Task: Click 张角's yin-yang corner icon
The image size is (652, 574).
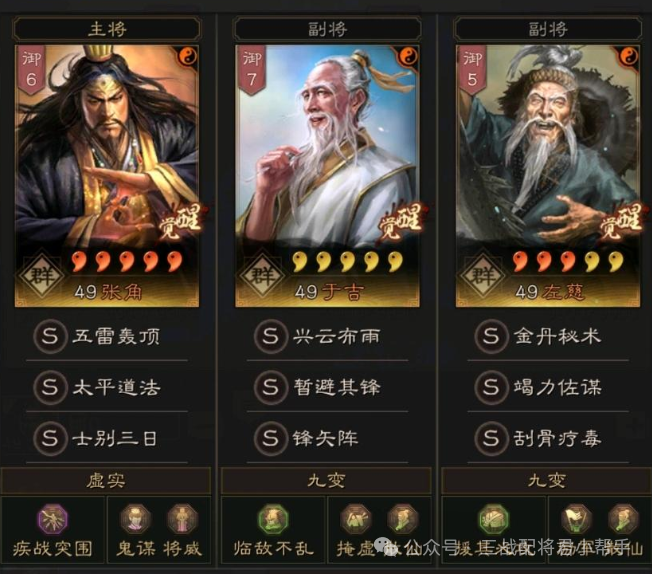Action: click(x=188, y=56)
